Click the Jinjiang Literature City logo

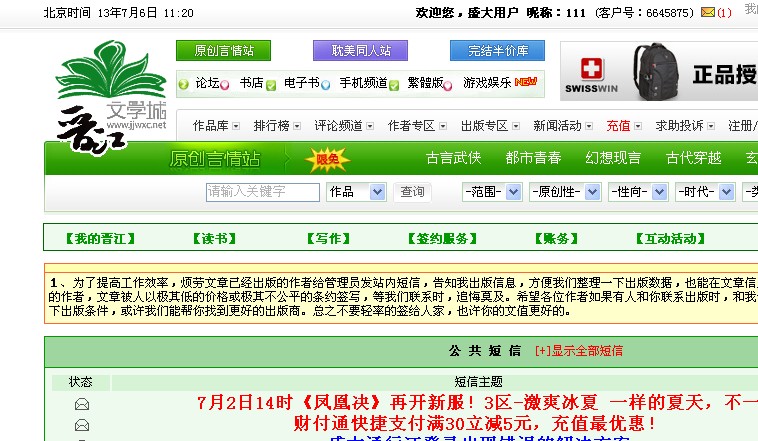pyautogui.click(x=112, y=97)
